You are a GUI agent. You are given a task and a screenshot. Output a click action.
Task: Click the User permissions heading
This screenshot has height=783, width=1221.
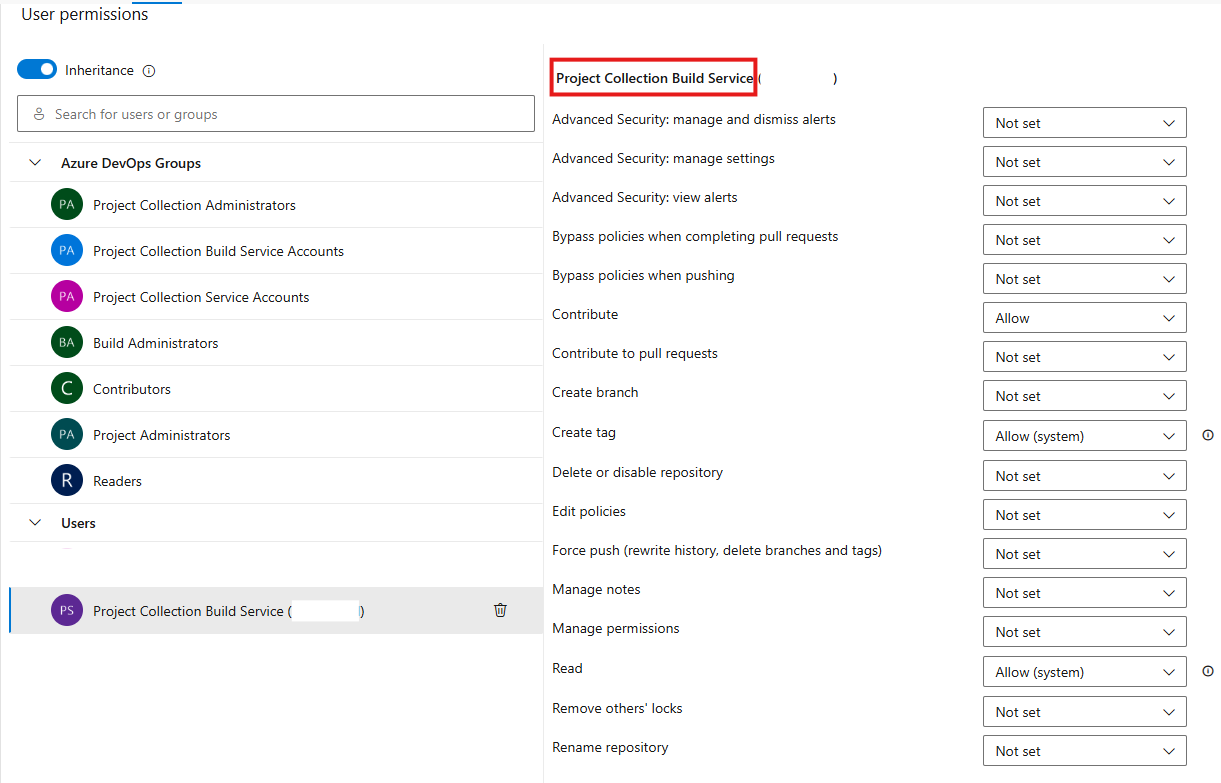(x=85, y=14)
